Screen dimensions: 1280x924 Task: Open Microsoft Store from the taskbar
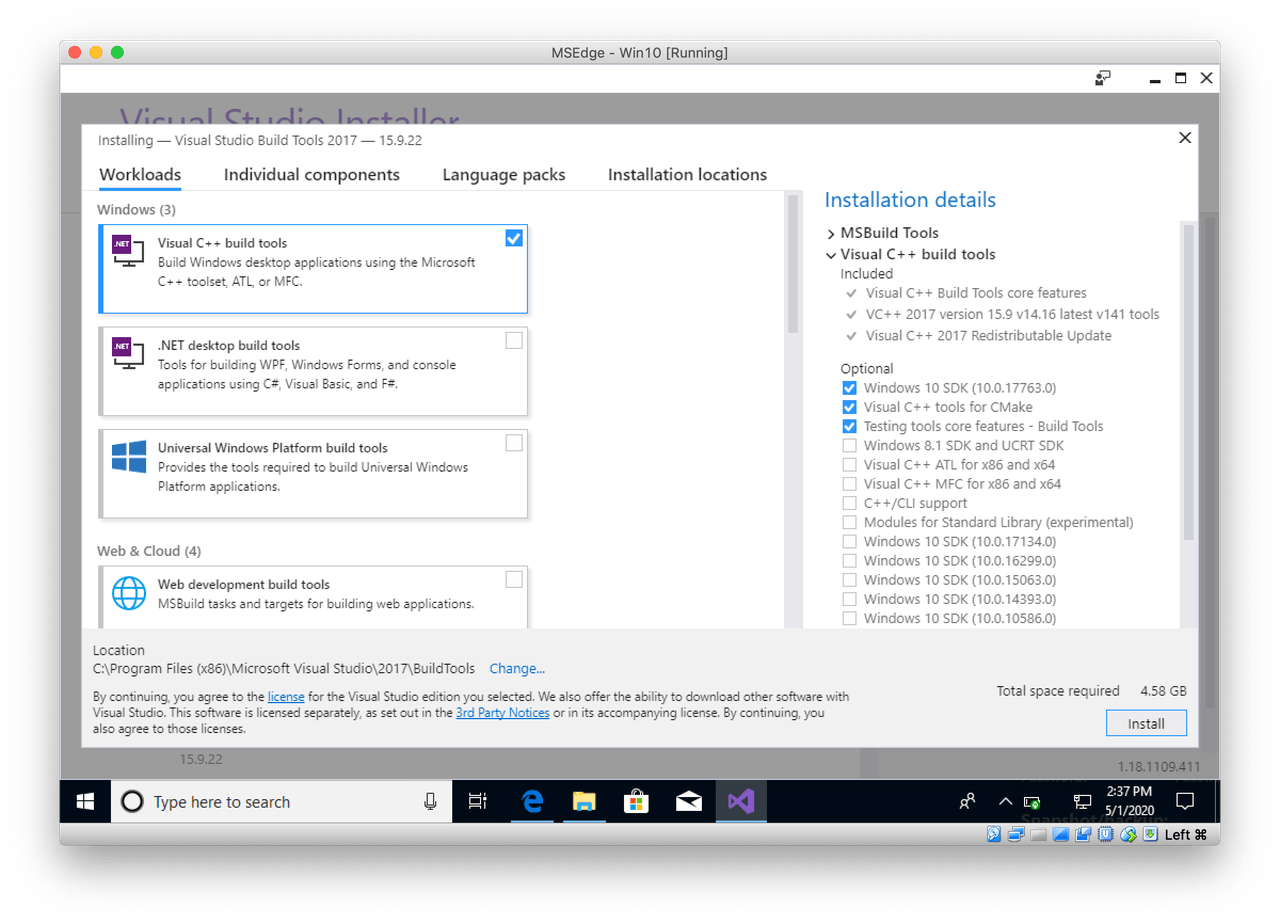click(636, 801)
